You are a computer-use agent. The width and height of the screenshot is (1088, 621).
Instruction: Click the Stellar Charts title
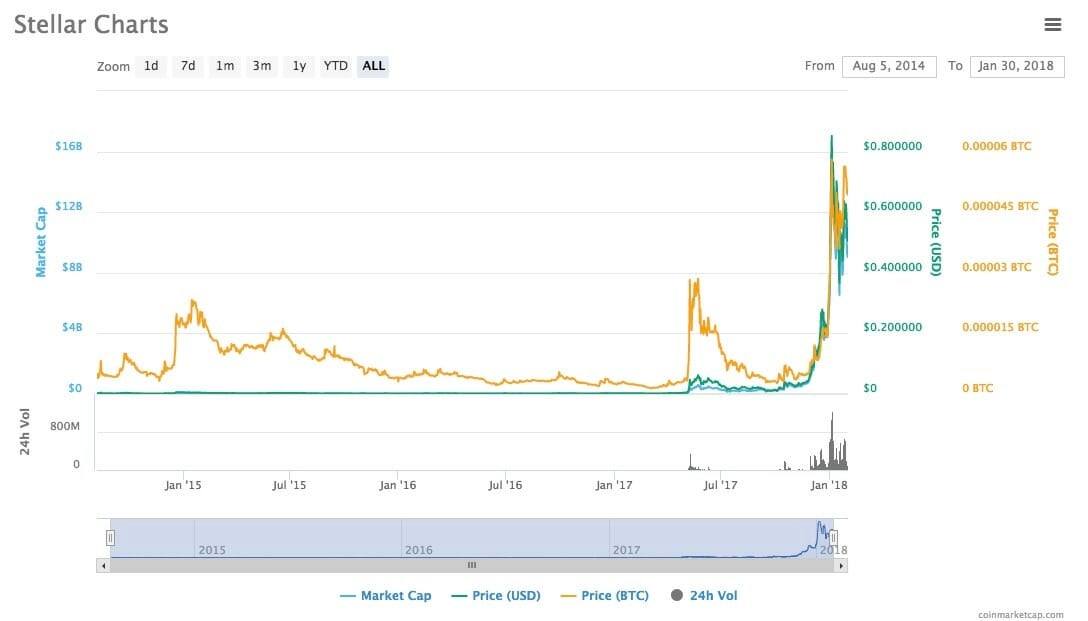click(x=91, y=24)
